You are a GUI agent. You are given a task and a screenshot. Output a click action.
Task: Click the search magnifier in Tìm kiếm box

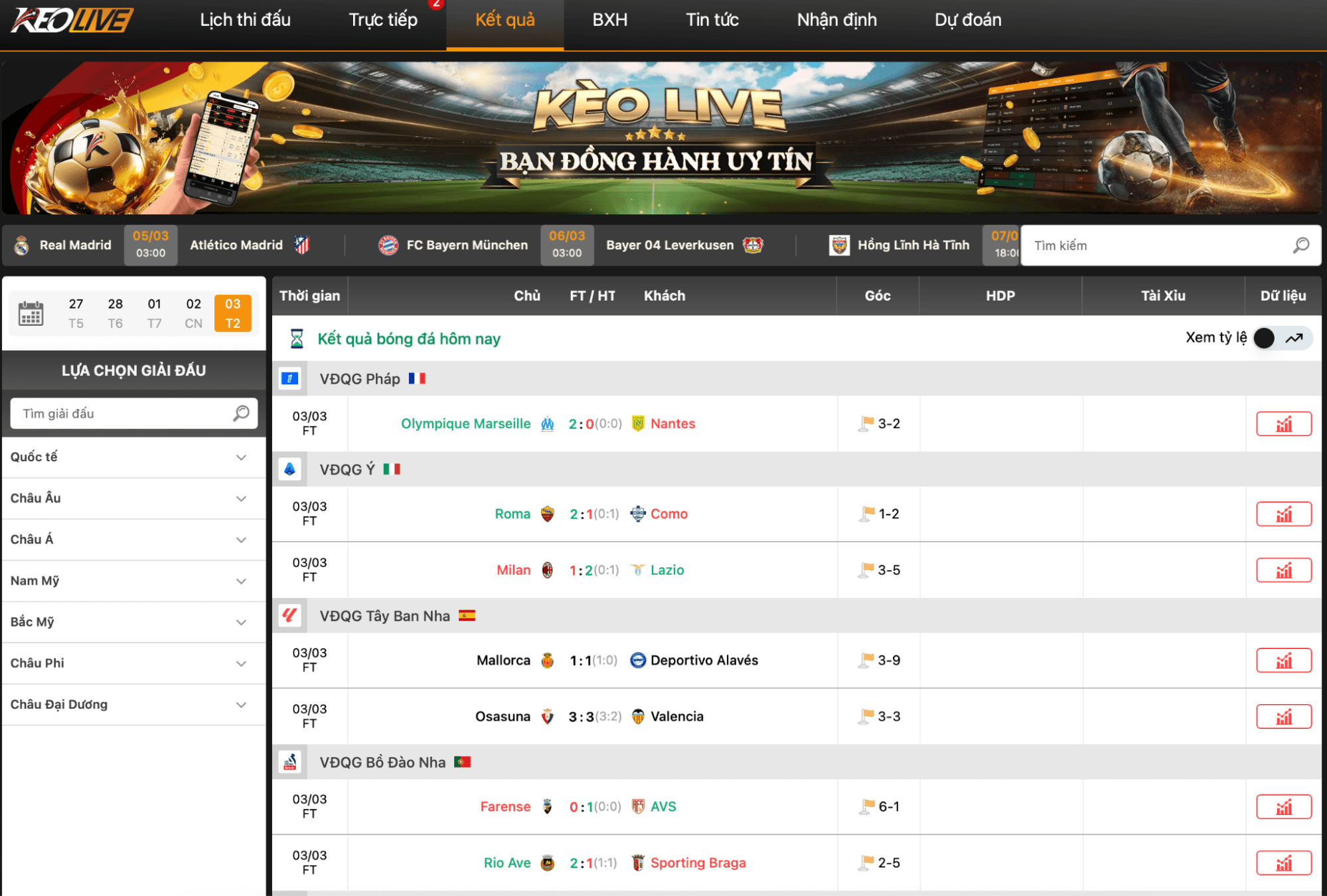point(1300,246)
